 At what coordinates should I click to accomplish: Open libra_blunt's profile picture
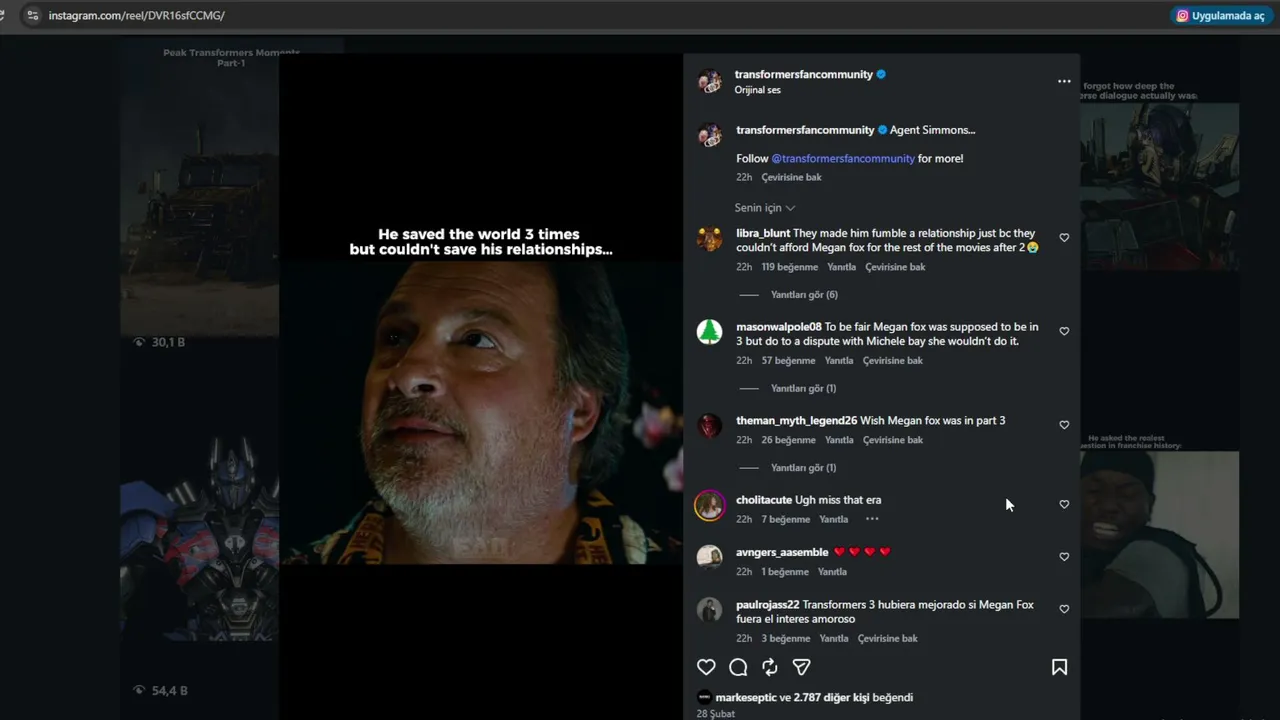click(710, 239)
